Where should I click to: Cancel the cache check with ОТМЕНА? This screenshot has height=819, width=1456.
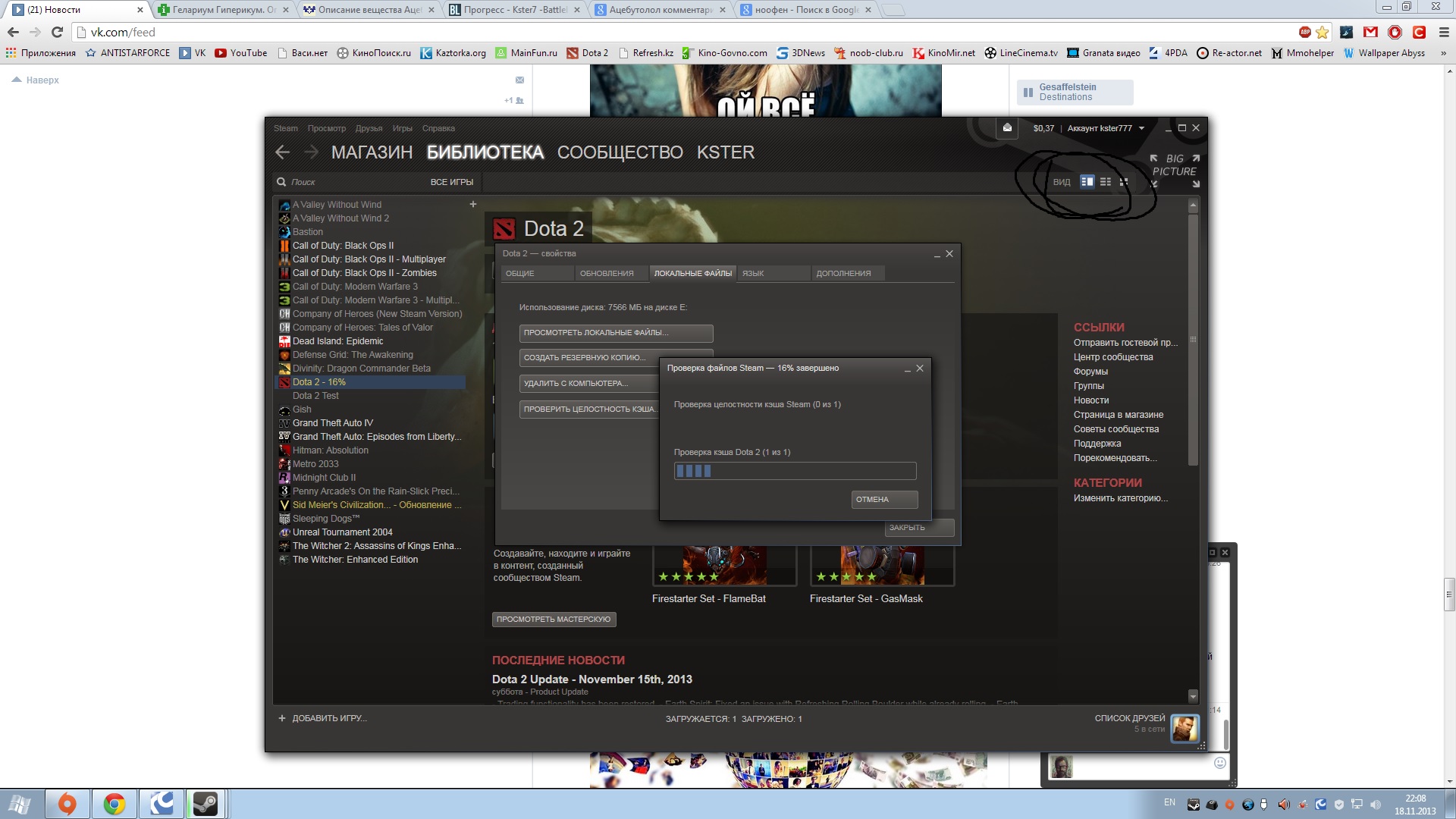point(884,500)
